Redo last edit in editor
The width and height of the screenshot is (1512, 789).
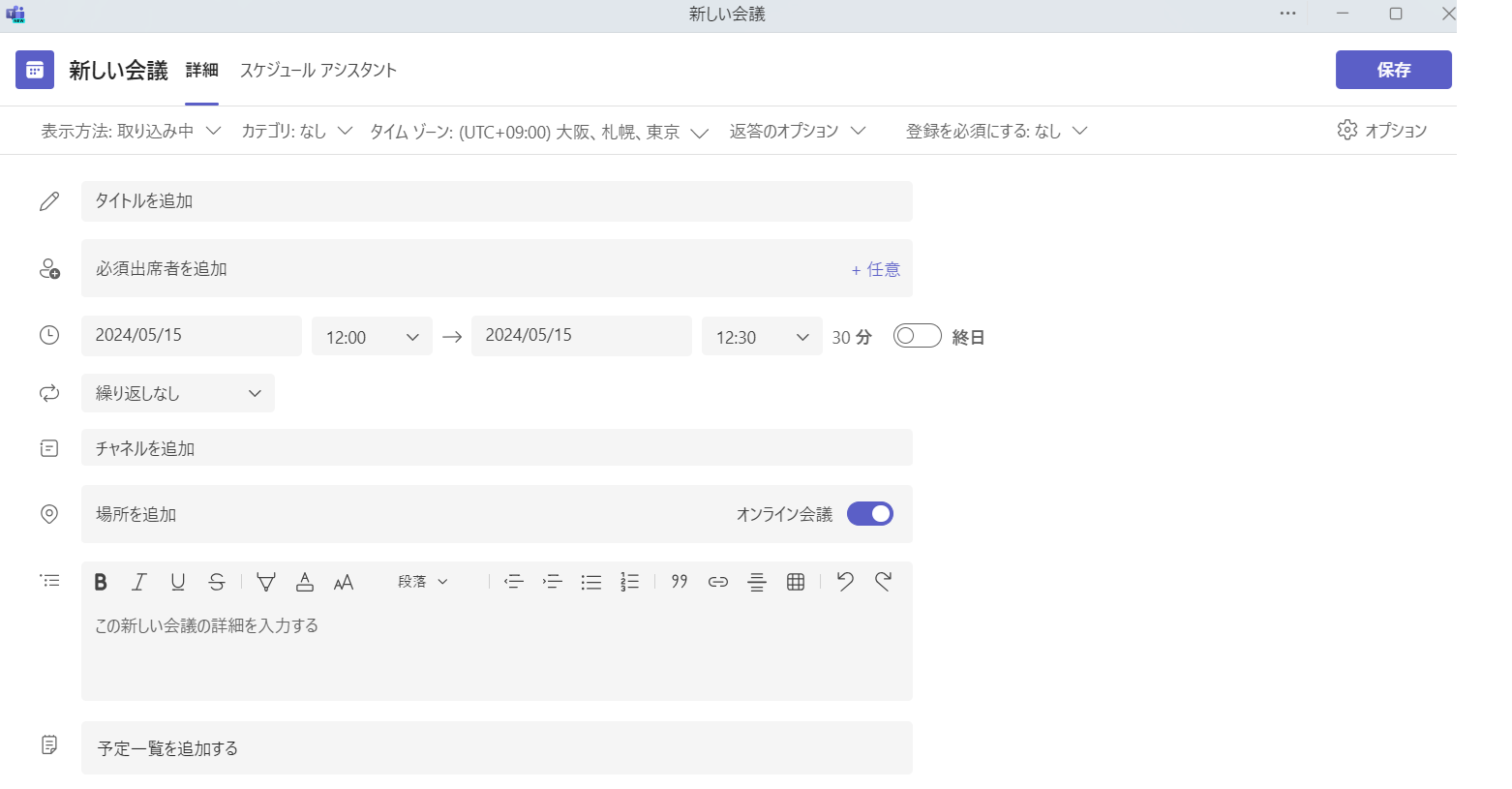(884, 582)
